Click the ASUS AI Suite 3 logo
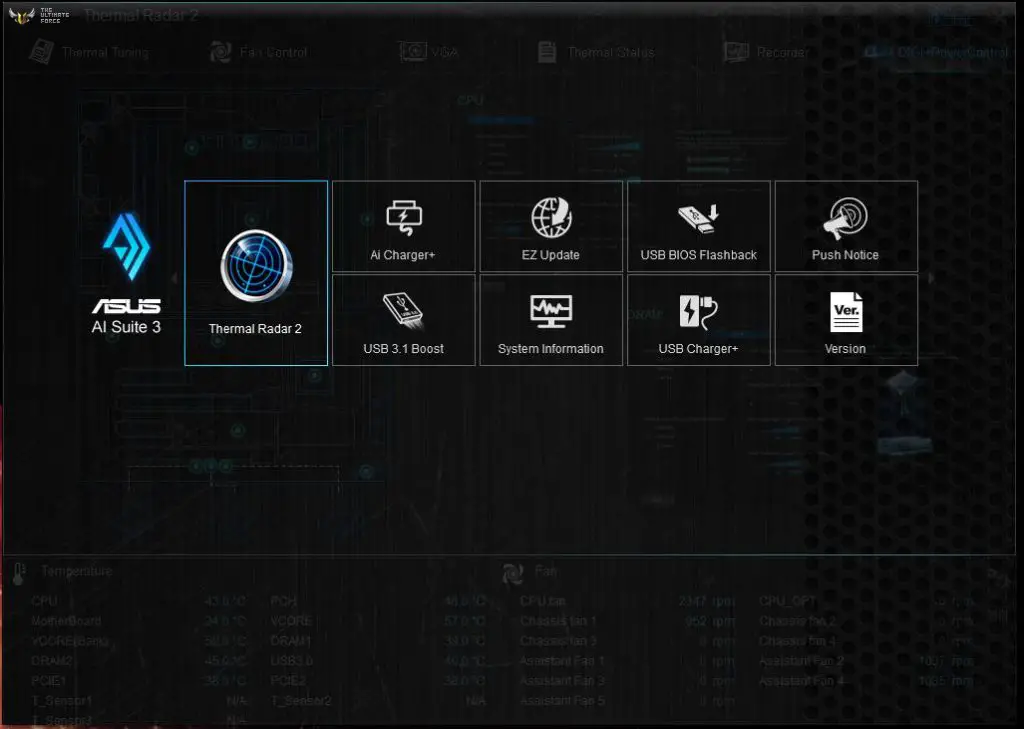This screenshot has height=729, width=1024. [126, 274]
